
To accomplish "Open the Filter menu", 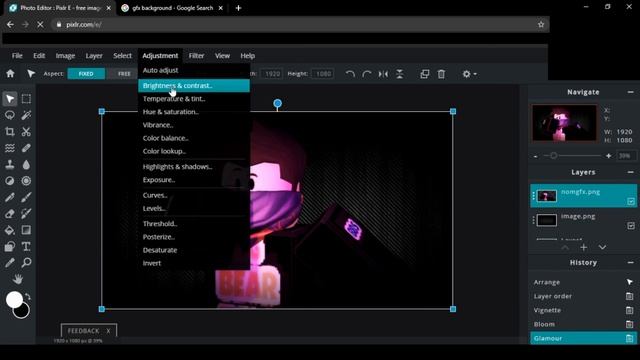I will coord(196,56).
